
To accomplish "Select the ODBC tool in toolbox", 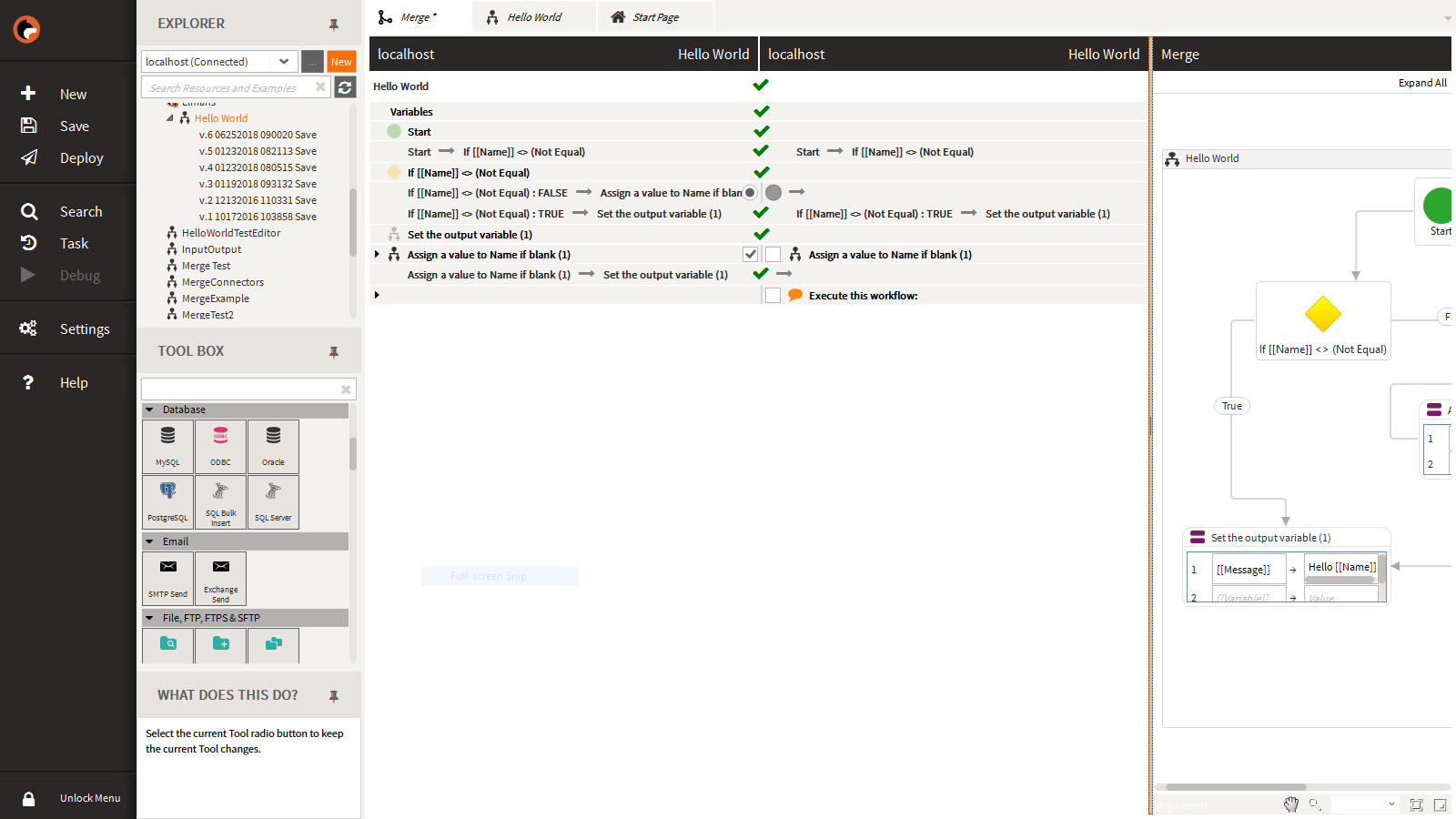I will 220,445.
